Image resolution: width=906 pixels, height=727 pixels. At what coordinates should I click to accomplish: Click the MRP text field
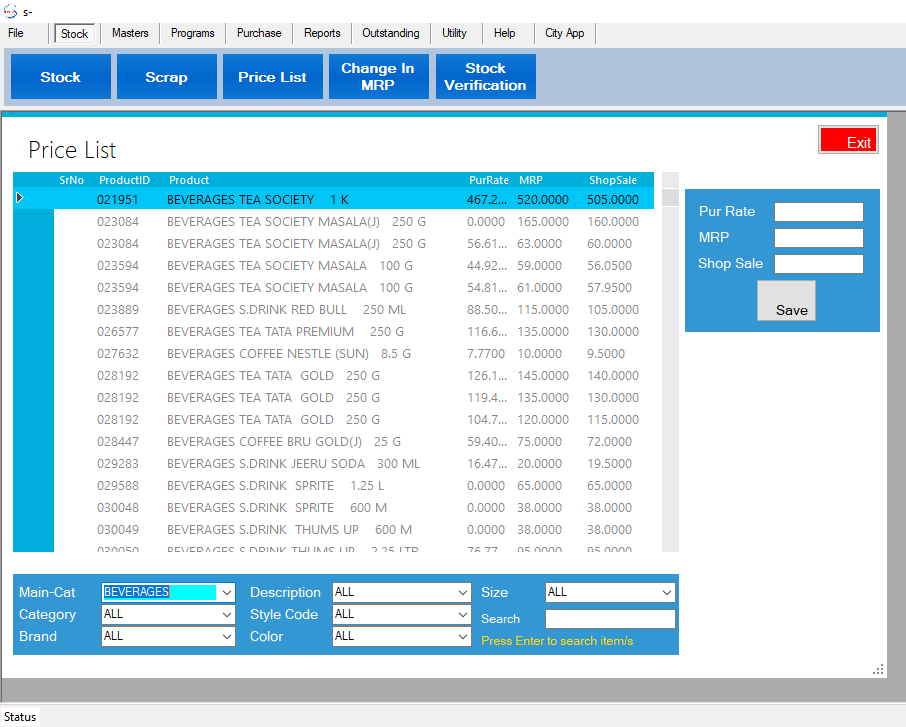coord(818,238)
